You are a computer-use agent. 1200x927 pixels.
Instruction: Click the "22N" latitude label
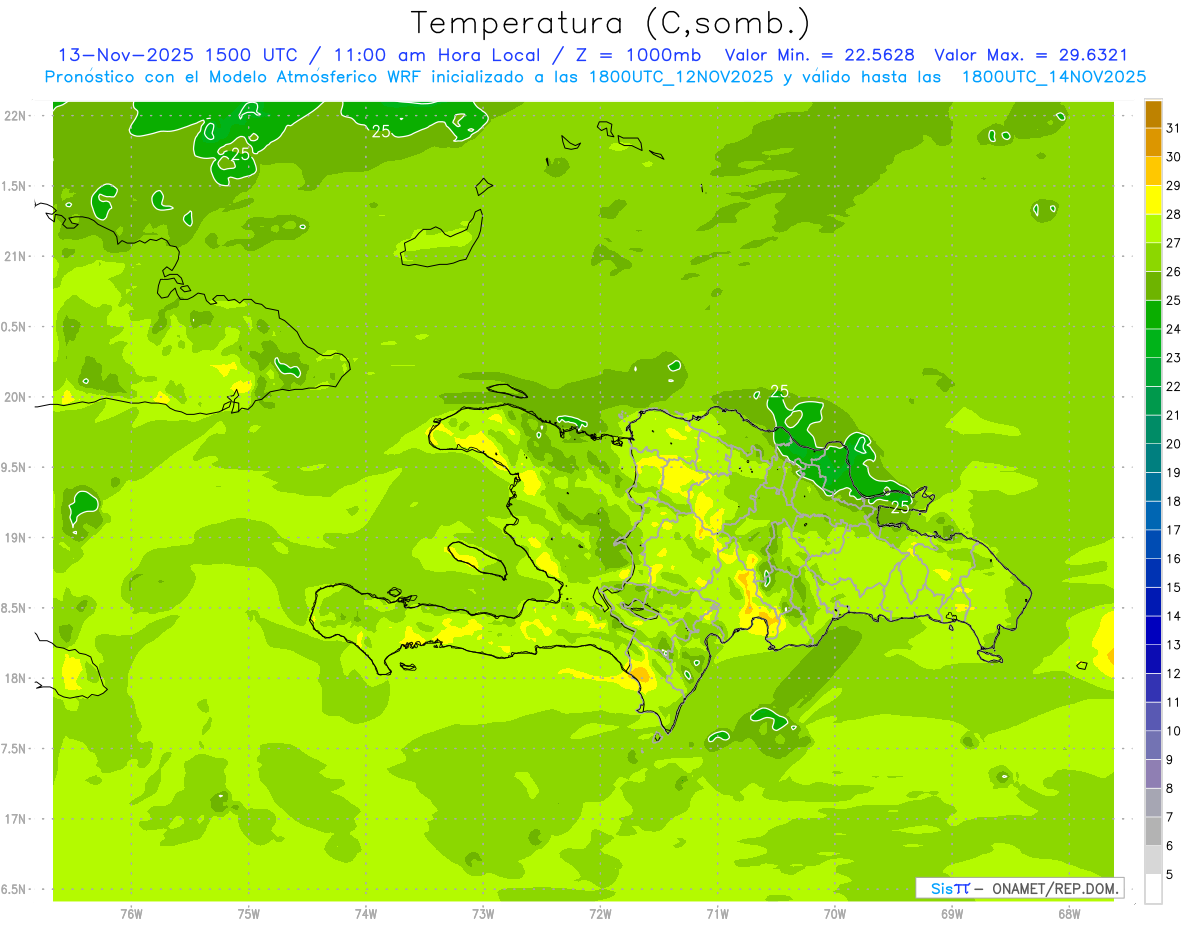click(x=14, y=116)
